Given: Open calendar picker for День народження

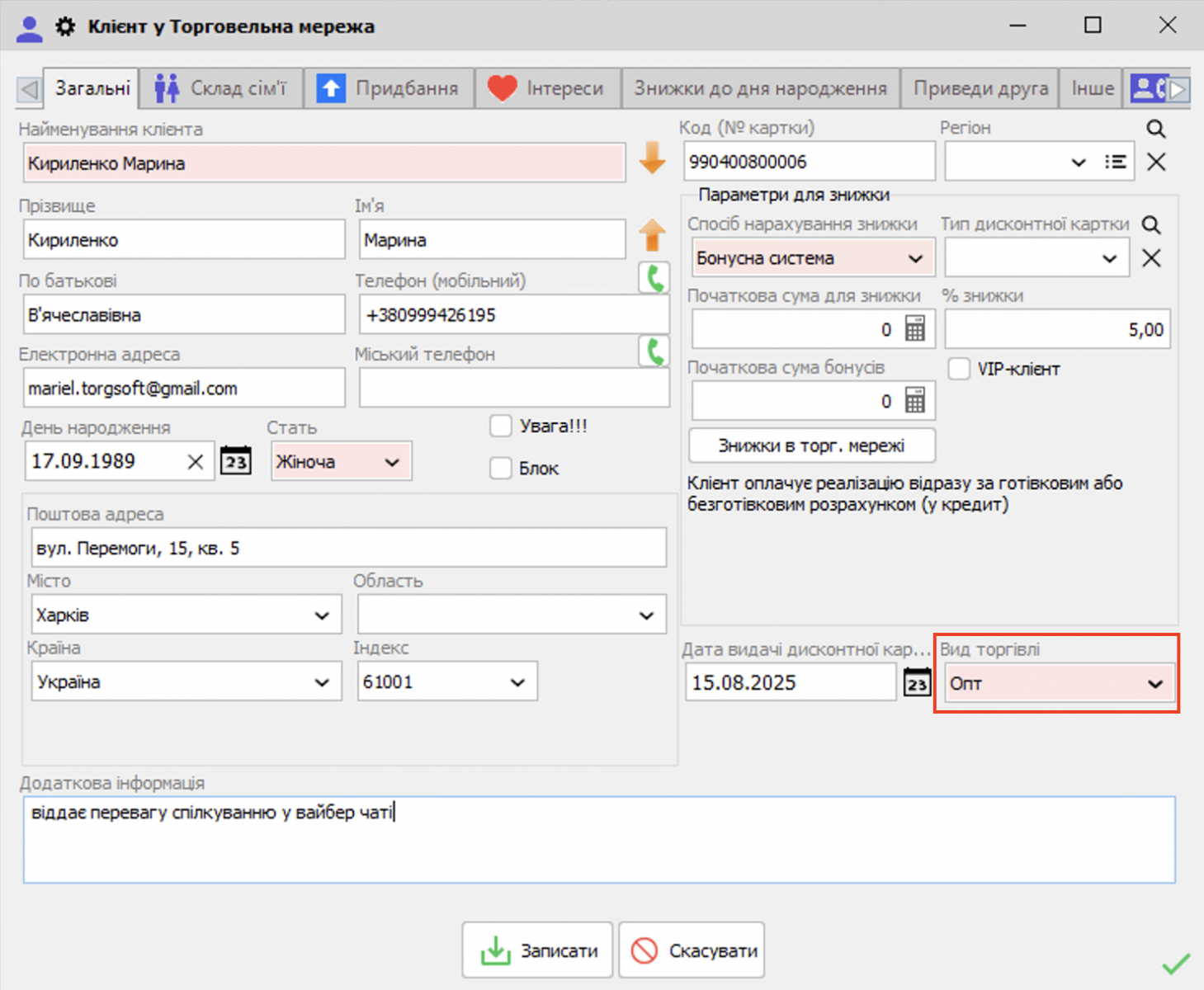Looking at the screenshot, I should point(235,460).
